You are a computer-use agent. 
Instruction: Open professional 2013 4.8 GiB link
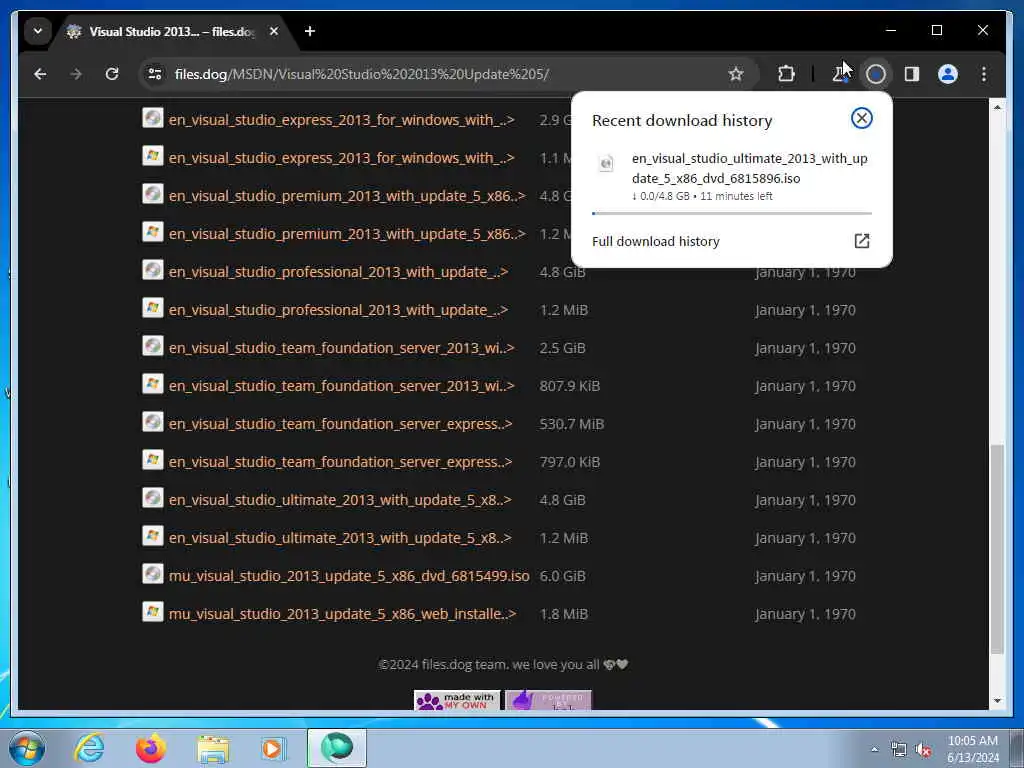[x=338, y=272]
